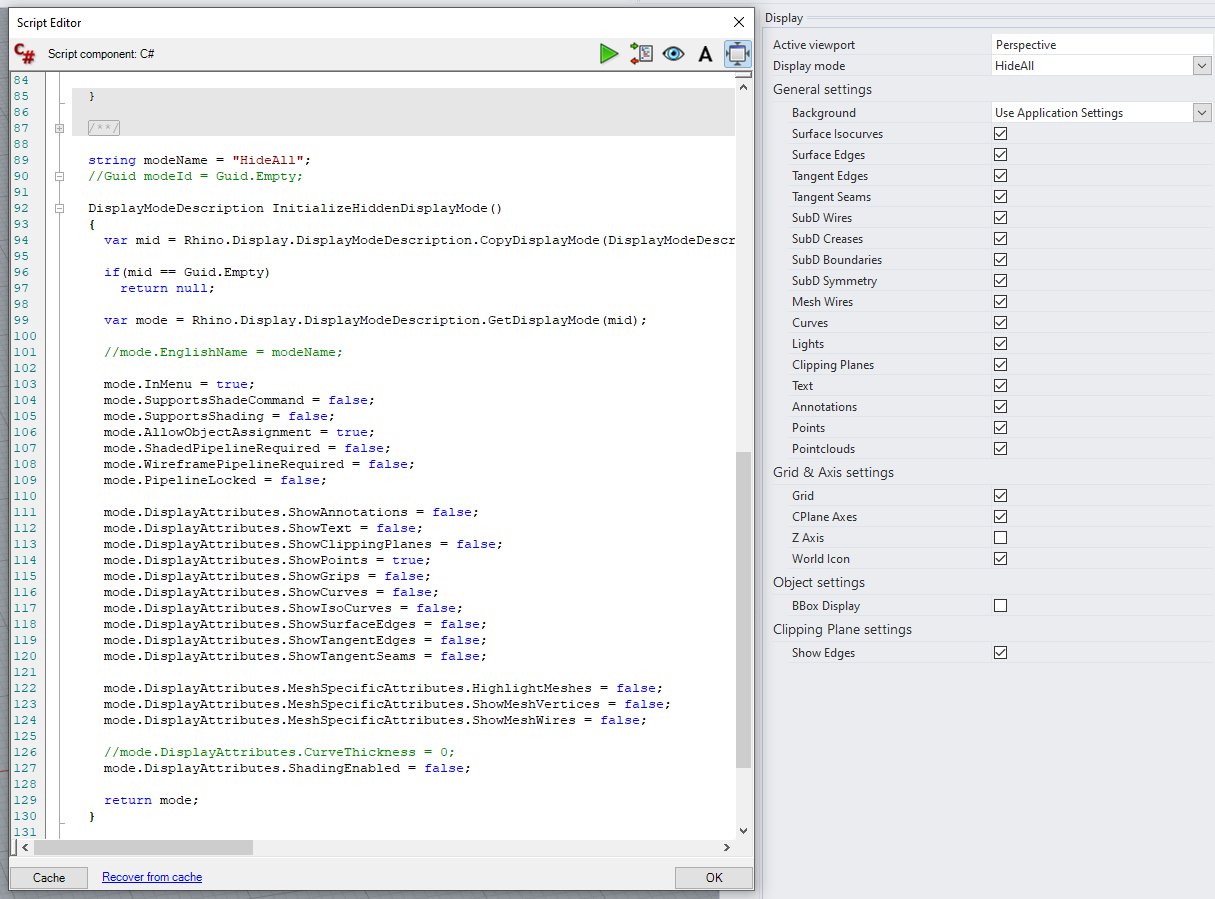Disable the SubD Wires checkbox

(x=1000, y=218)
